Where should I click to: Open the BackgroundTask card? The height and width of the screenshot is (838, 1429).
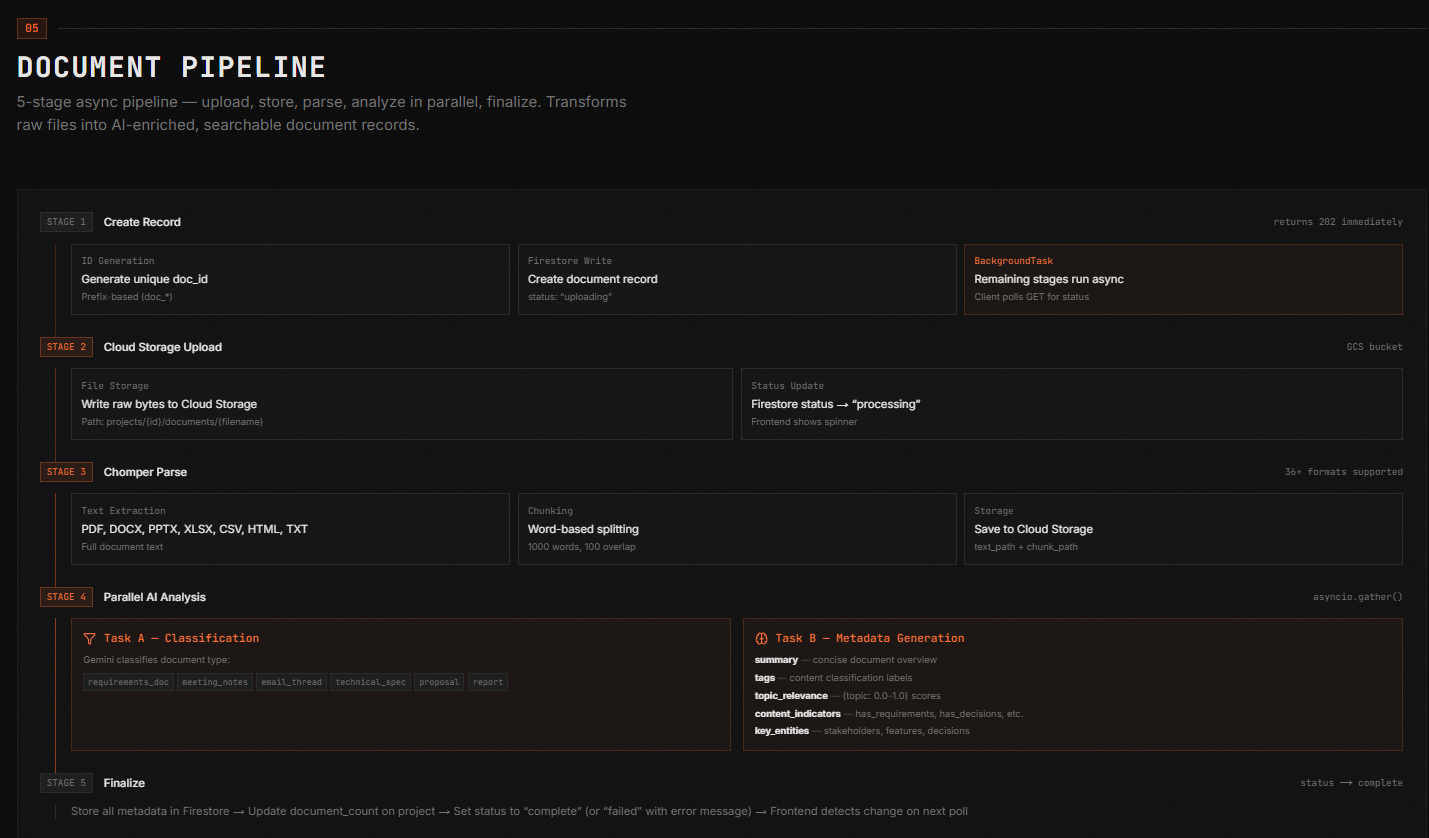click(1182, 279)
